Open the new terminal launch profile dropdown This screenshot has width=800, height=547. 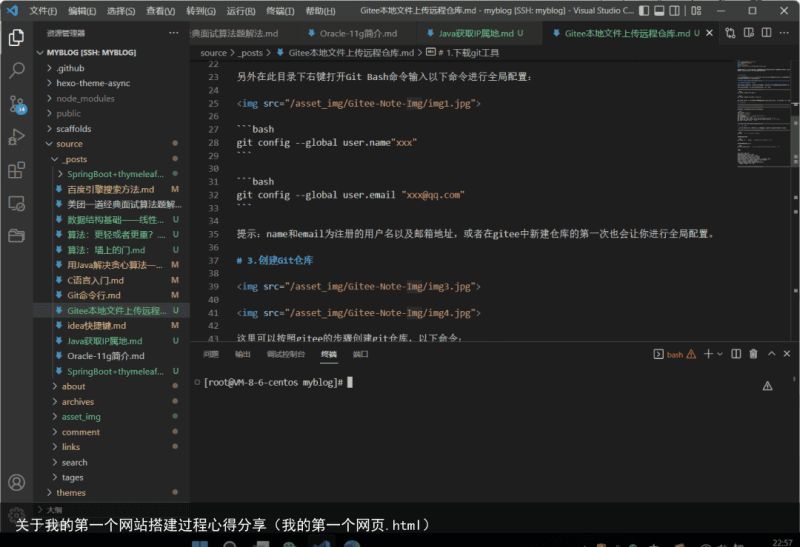pyautogui.click(x=720, y=354)
